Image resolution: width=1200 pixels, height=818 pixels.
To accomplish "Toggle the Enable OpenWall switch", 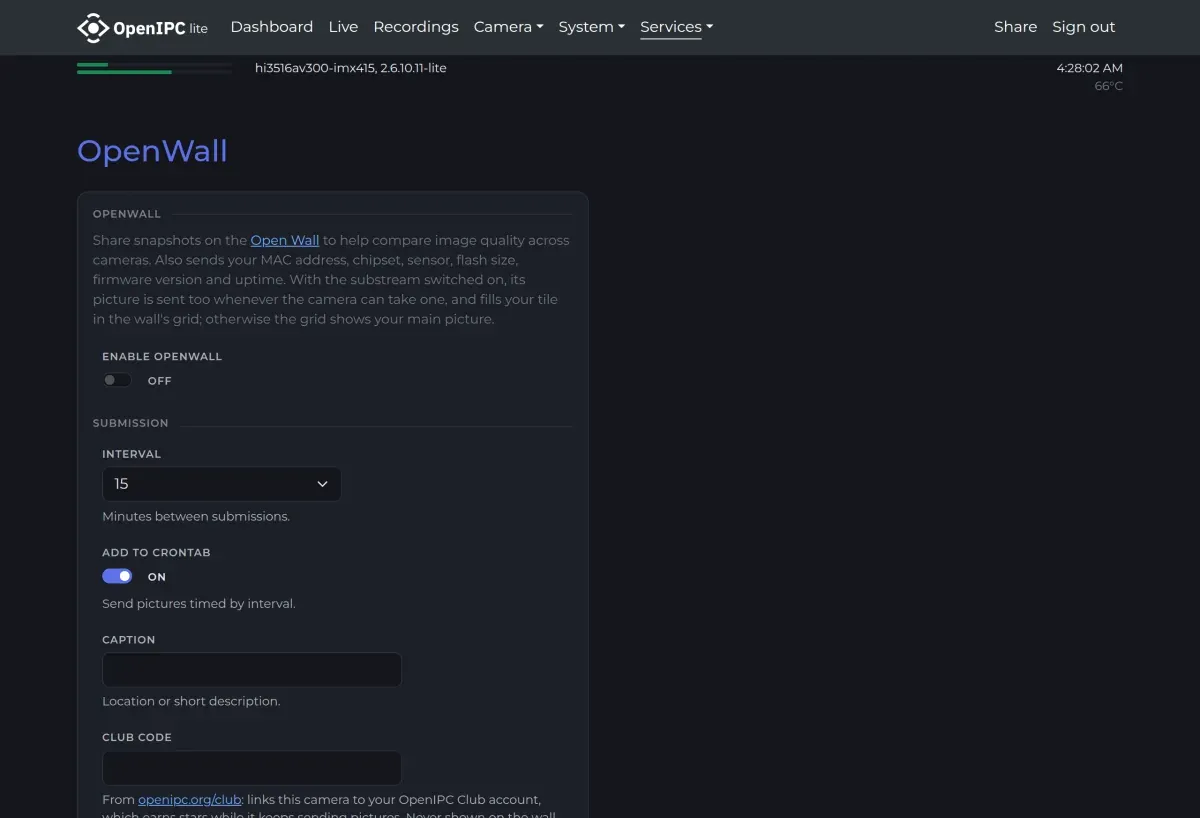I will point(117,380).
